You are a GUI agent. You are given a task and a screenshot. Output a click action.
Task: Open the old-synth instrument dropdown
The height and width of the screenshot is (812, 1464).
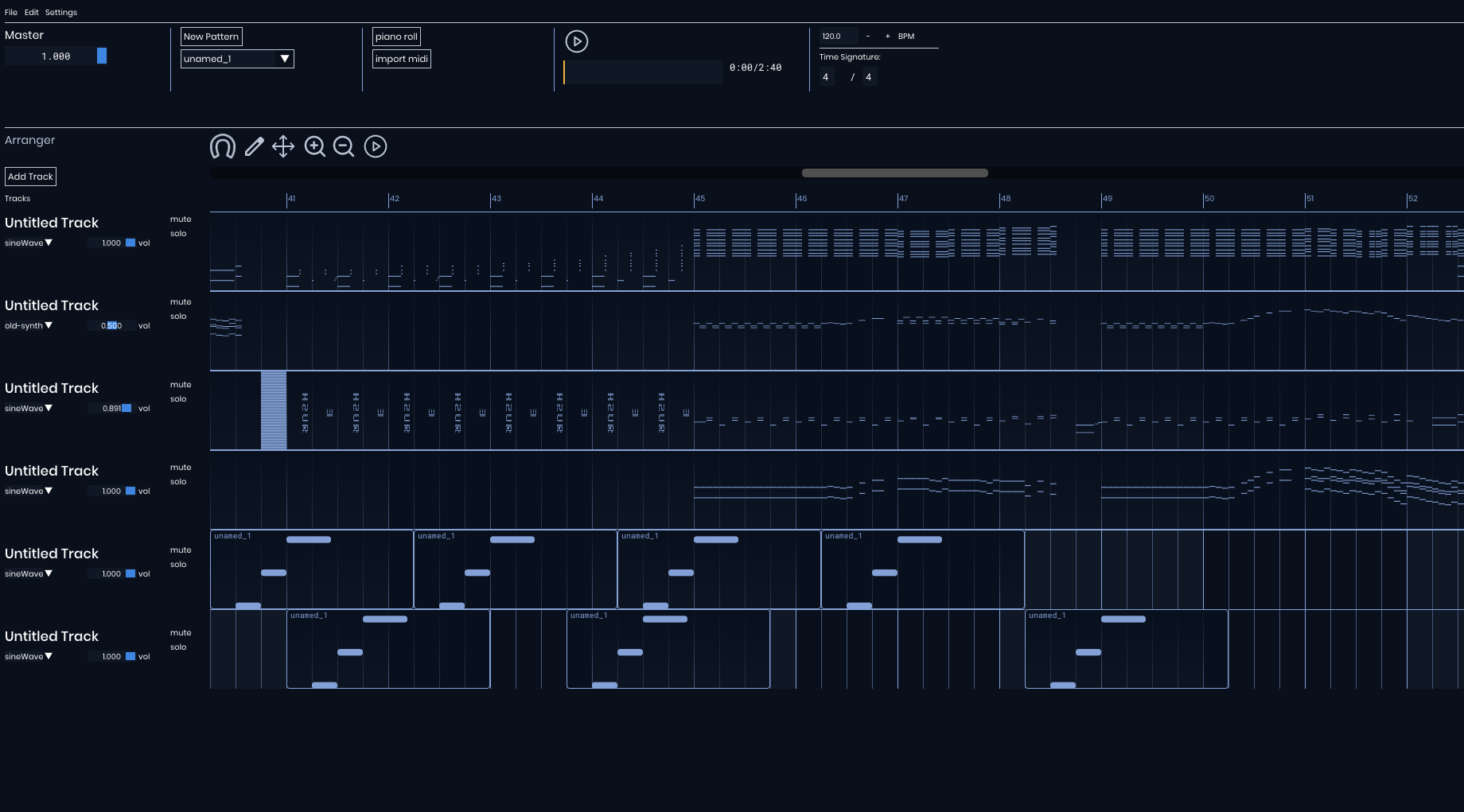pos(29,325)
